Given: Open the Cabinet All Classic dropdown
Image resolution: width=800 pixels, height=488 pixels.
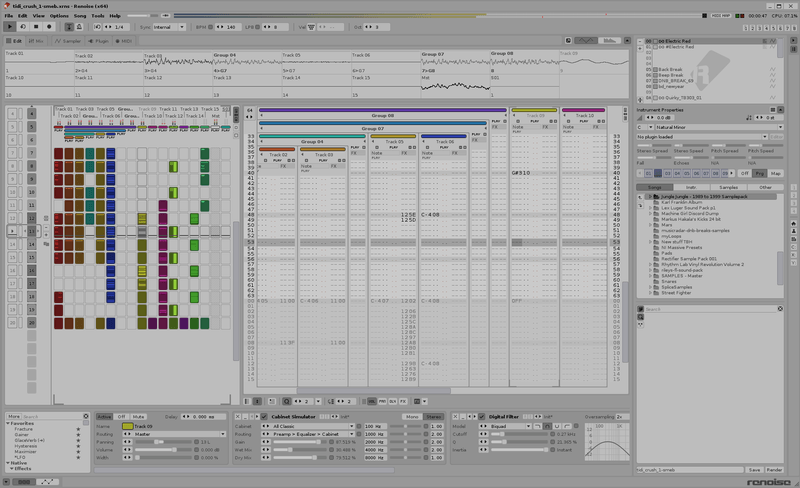Looking at the screenshot, I should tap(308, 426).
